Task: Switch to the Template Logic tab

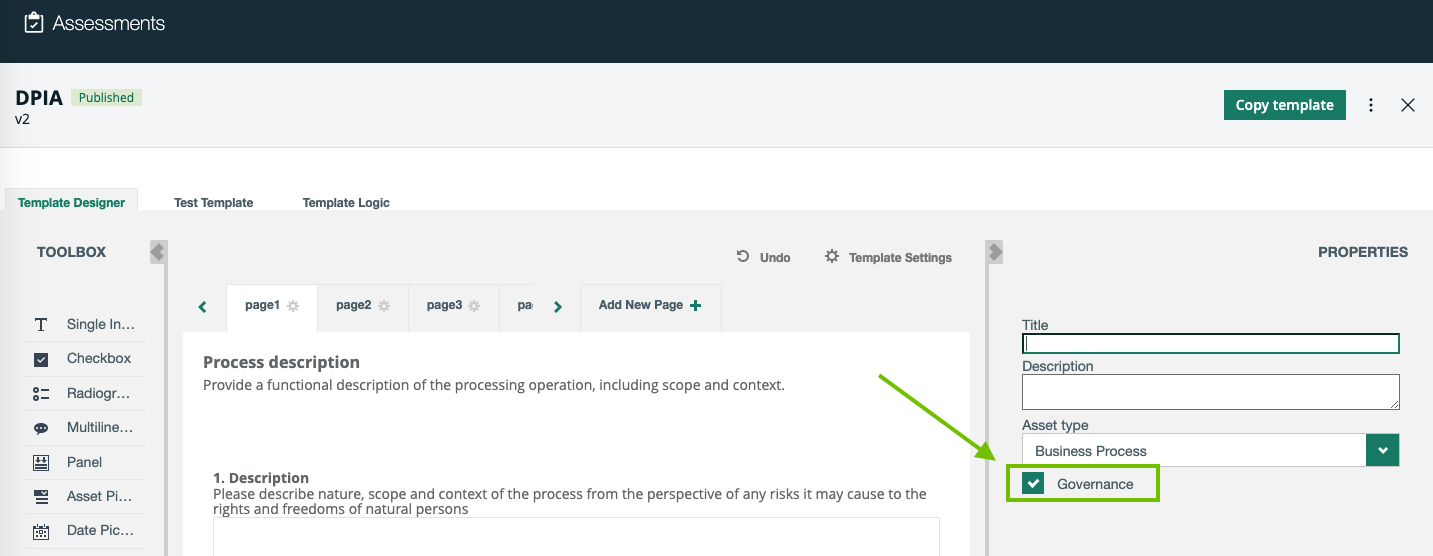Action: tap(346, 202)
